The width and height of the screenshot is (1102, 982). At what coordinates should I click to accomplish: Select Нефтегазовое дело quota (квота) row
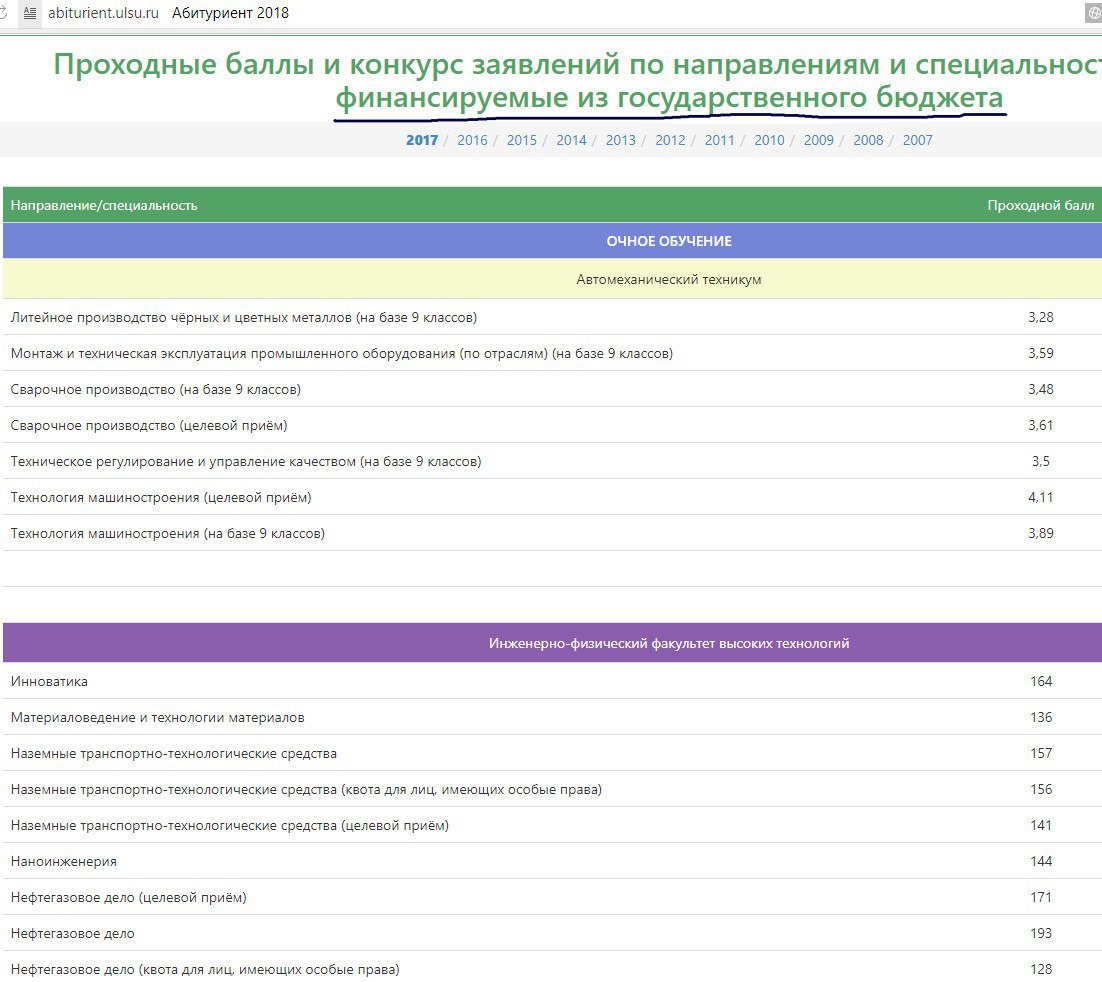[x=552, y=969]
